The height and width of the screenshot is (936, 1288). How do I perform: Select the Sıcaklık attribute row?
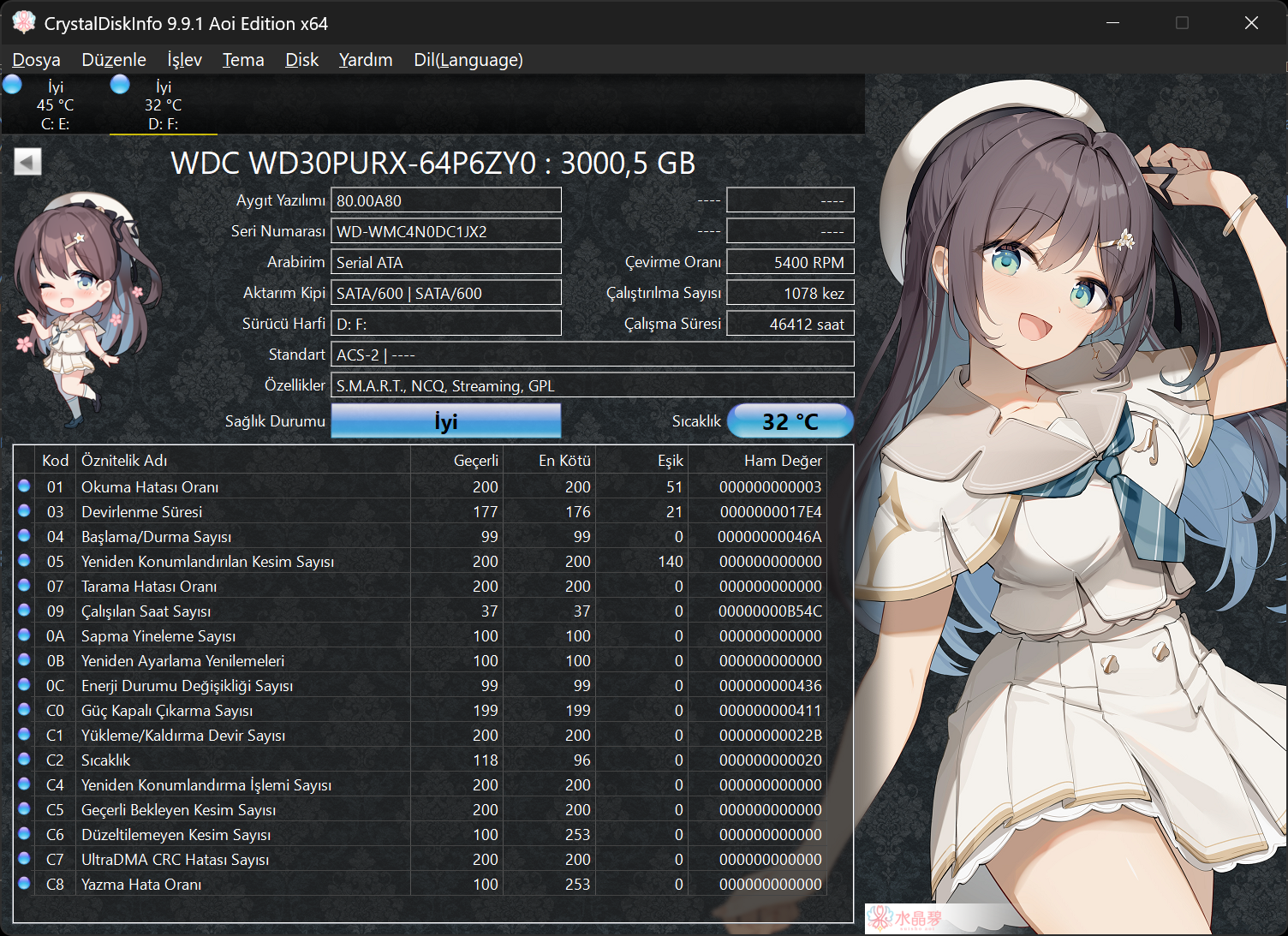click(x=420, y=760)
